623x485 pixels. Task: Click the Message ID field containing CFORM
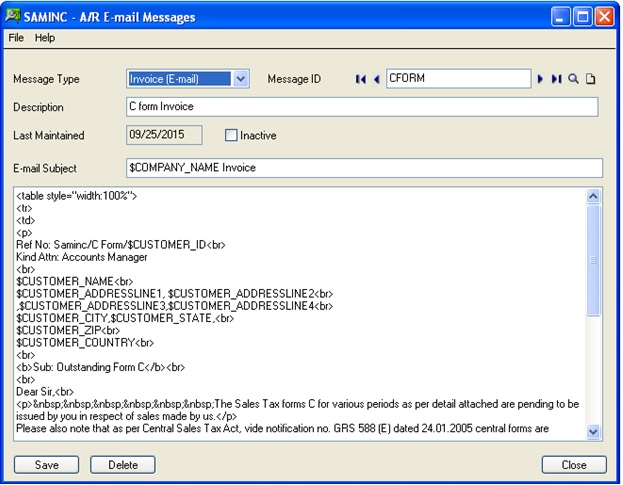tap(459, 79)
